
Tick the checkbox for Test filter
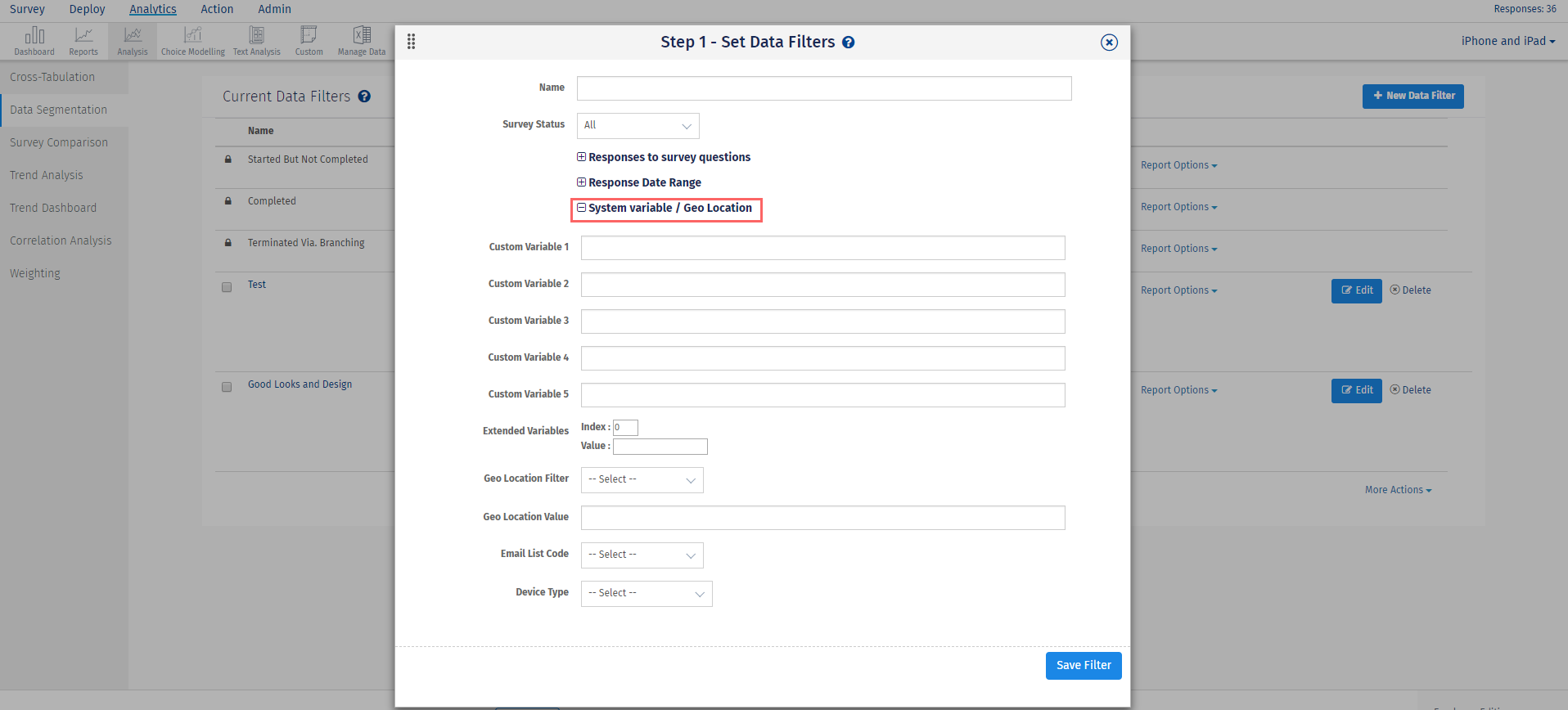pos(227,287)
